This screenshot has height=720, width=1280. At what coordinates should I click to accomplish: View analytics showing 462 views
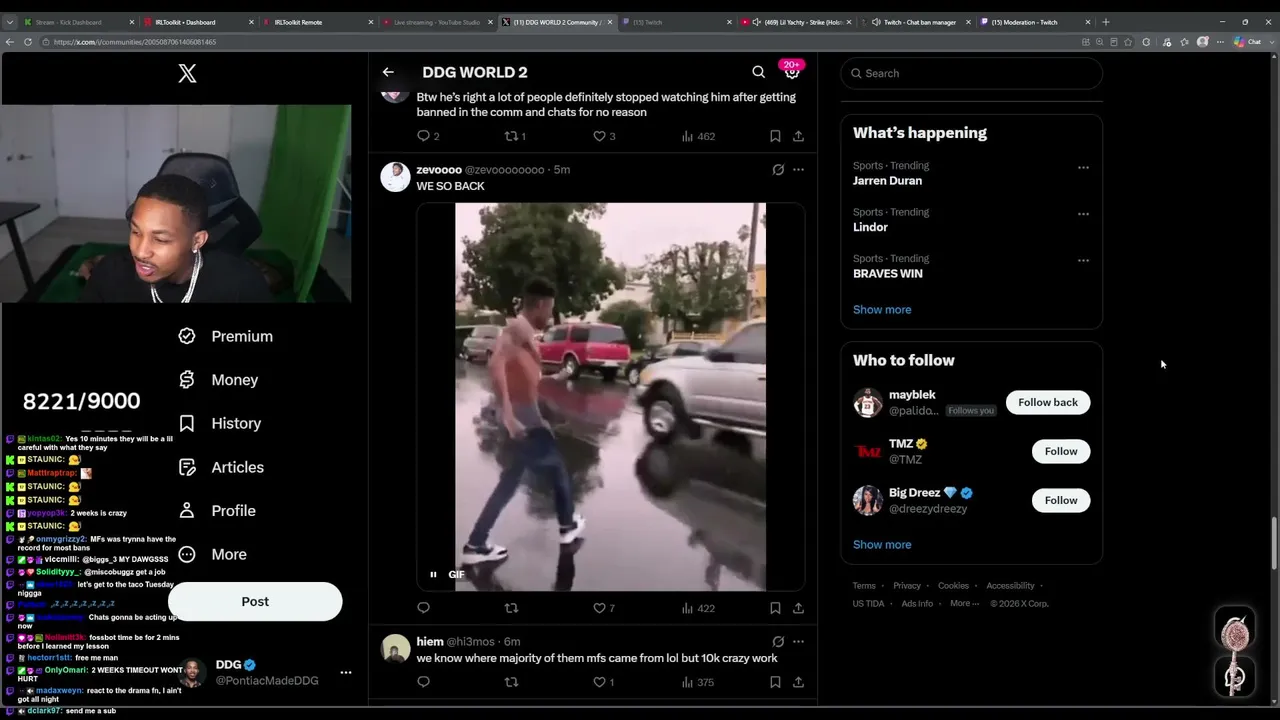tap(698, 136)
